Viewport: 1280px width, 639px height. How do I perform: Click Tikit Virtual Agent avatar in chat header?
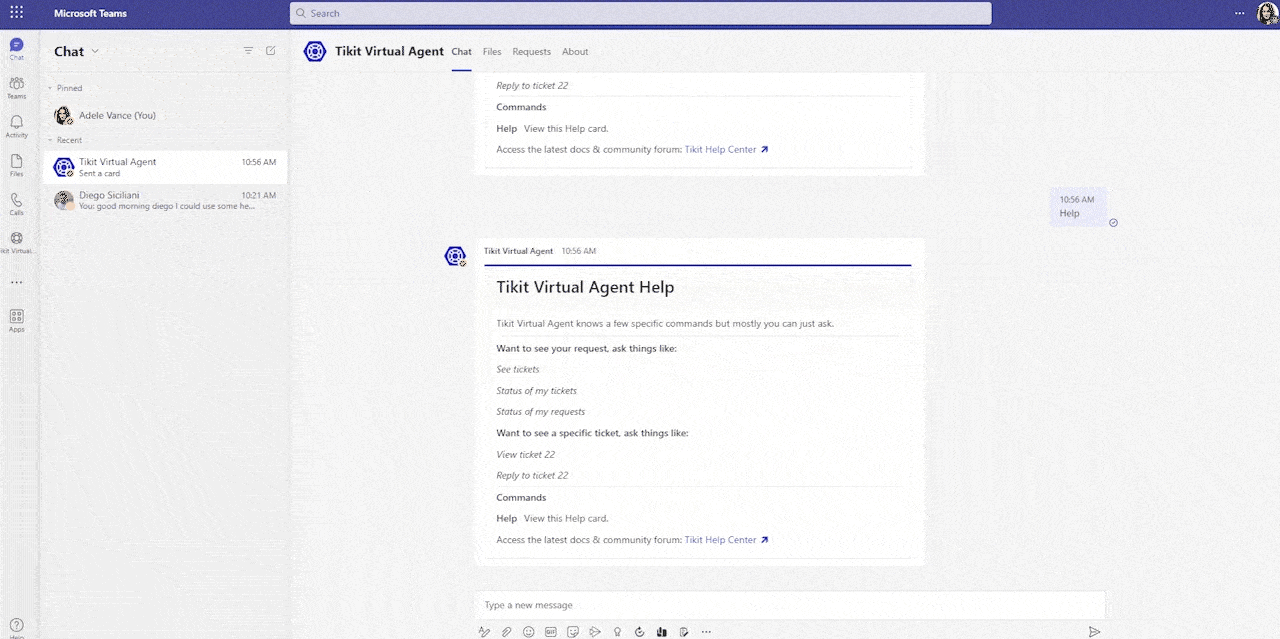click(315, 51)
